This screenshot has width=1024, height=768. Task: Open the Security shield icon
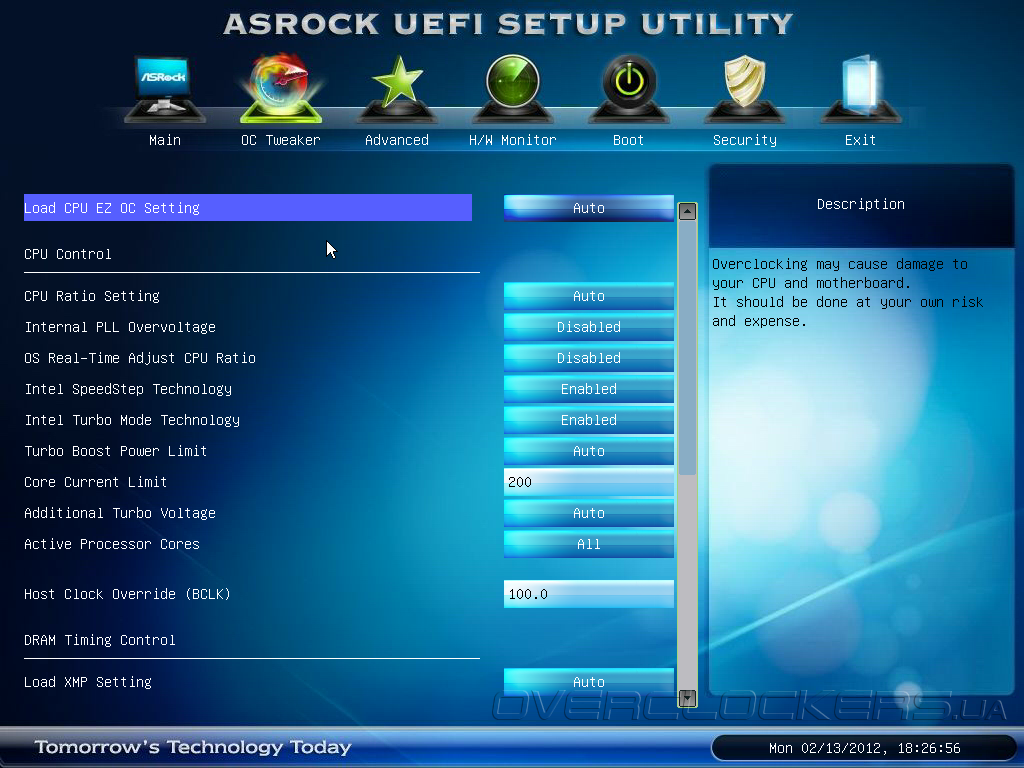click(x=744, y=89)
